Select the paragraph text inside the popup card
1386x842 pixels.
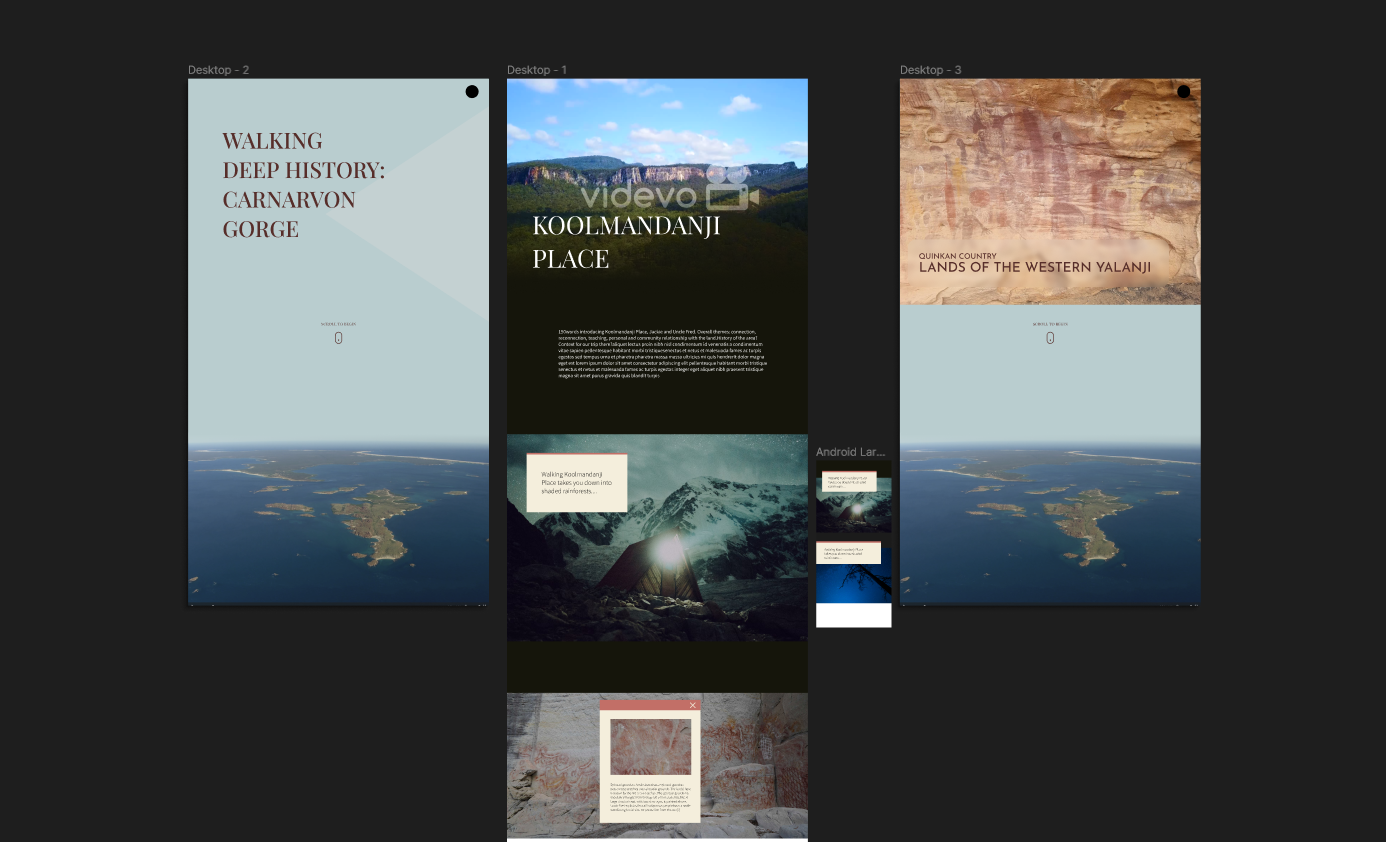click(x=650, y=798)
